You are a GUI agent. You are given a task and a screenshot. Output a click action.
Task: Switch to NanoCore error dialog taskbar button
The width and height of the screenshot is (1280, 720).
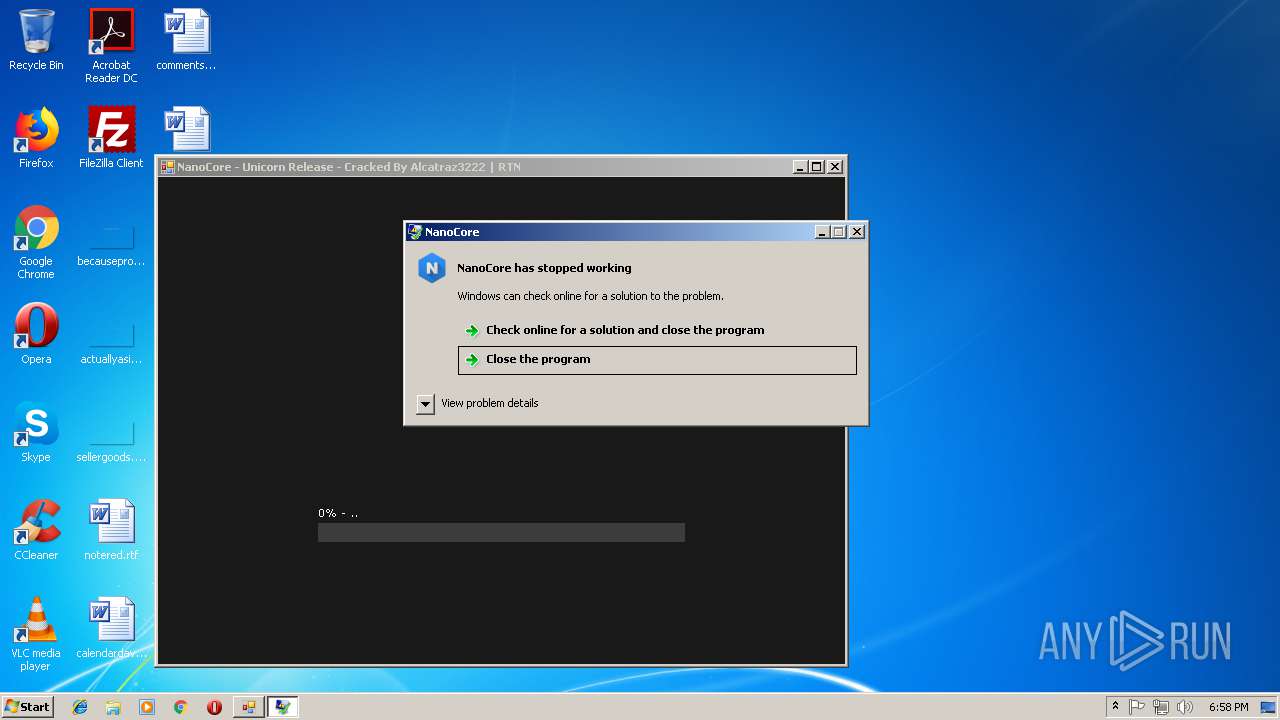click(283, 707)
